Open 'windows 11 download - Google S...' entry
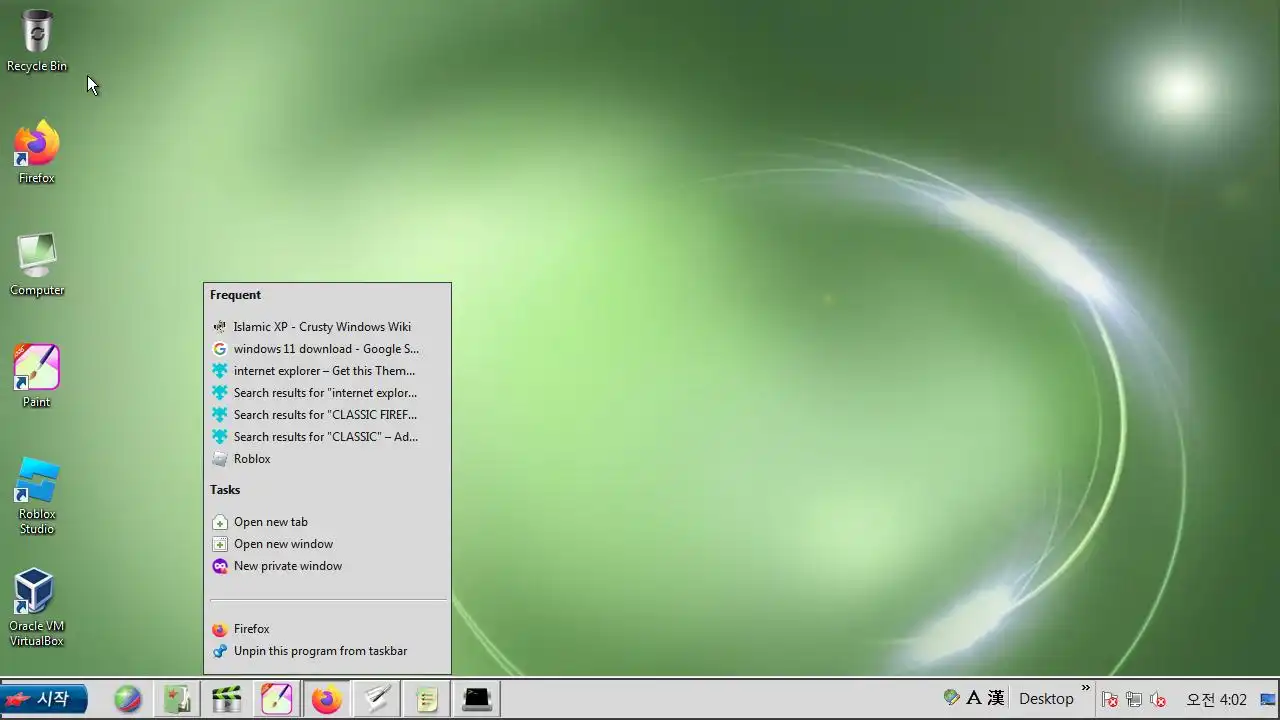This screenshot has width=1280, height=720. tap(327, 349)
